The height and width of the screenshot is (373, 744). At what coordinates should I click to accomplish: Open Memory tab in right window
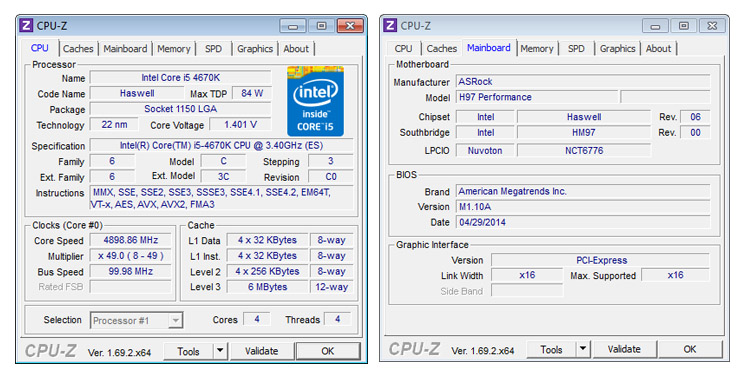537,48
